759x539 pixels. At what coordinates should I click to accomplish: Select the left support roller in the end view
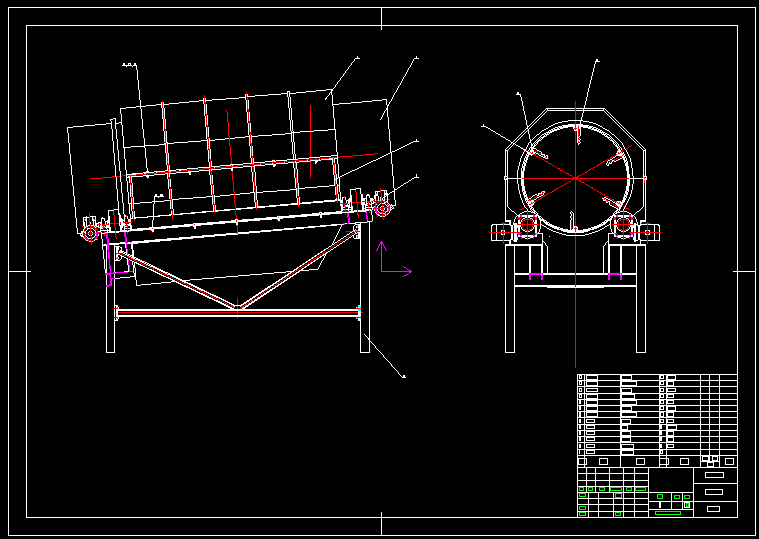click(528, 225)
